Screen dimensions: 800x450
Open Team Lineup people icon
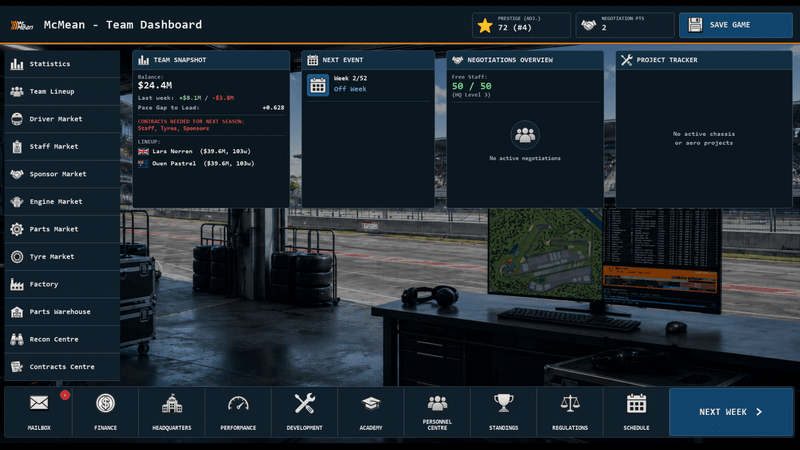[x=17, y=91]
